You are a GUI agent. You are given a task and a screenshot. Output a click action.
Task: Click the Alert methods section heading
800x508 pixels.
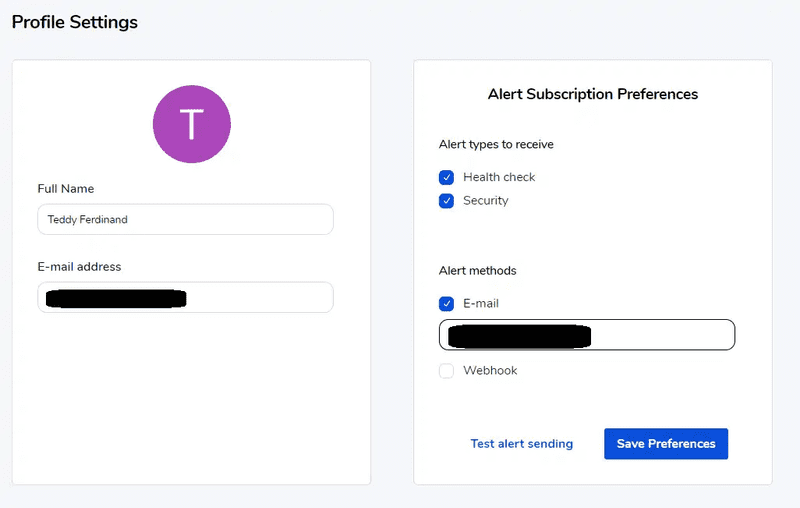(x=477, y=271)
